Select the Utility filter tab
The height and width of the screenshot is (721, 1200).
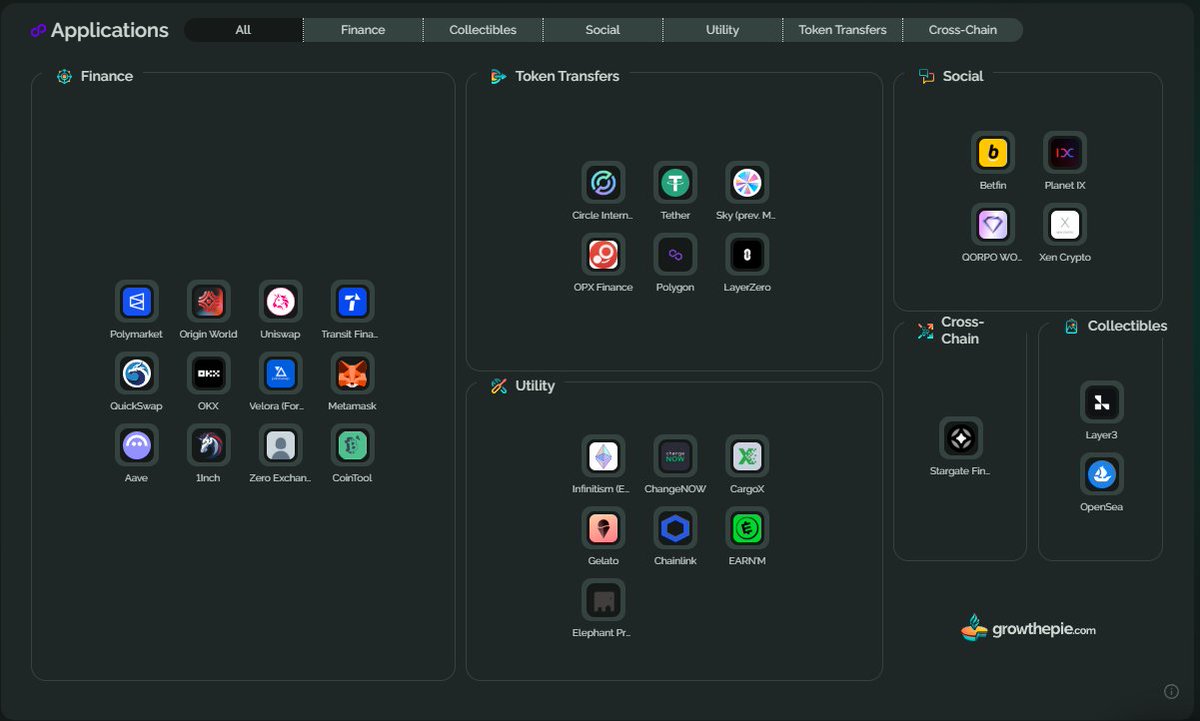point(723,30)
